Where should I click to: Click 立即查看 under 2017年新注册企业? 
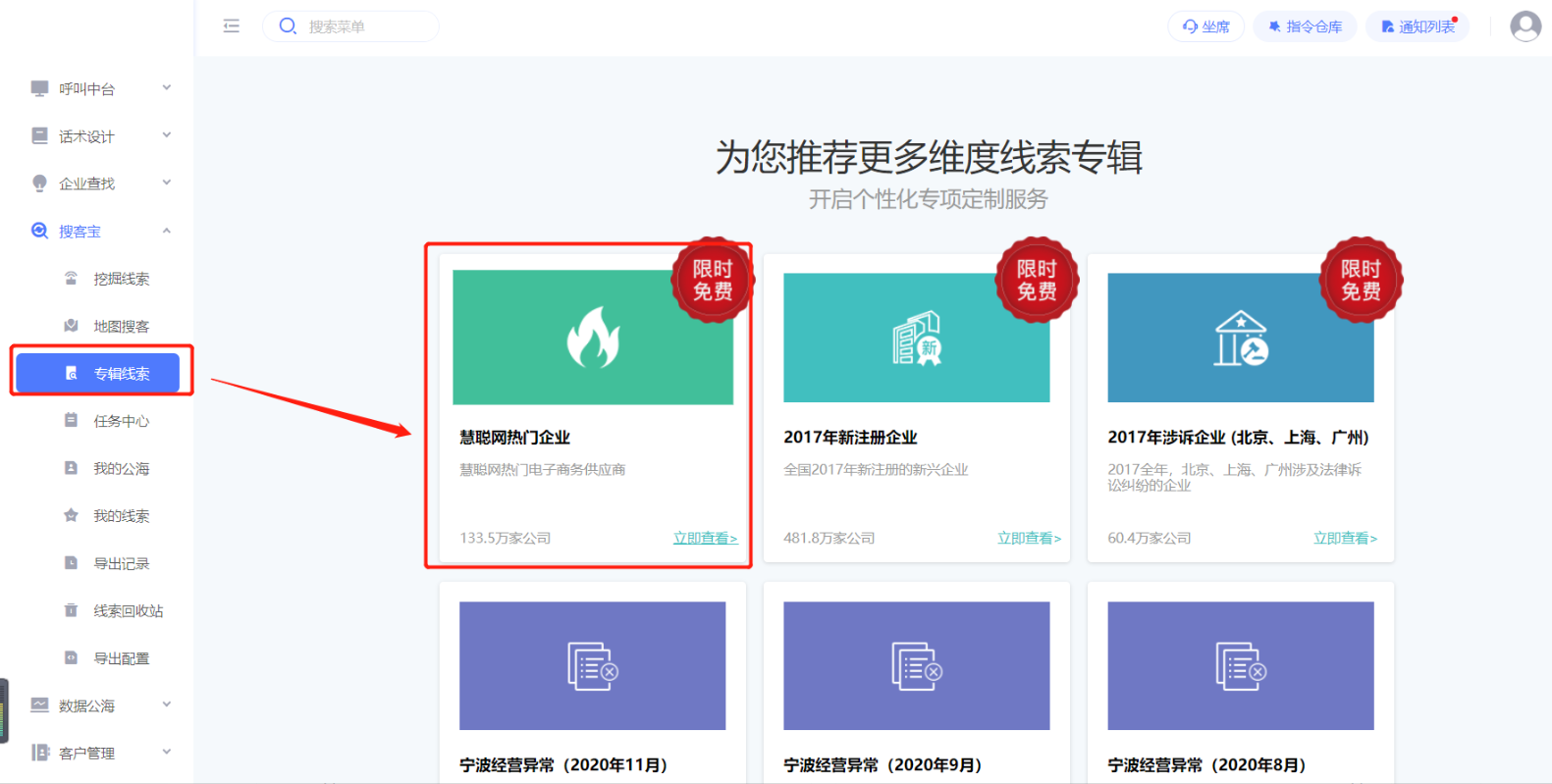pyautogui.click(x=1028, y=538)
